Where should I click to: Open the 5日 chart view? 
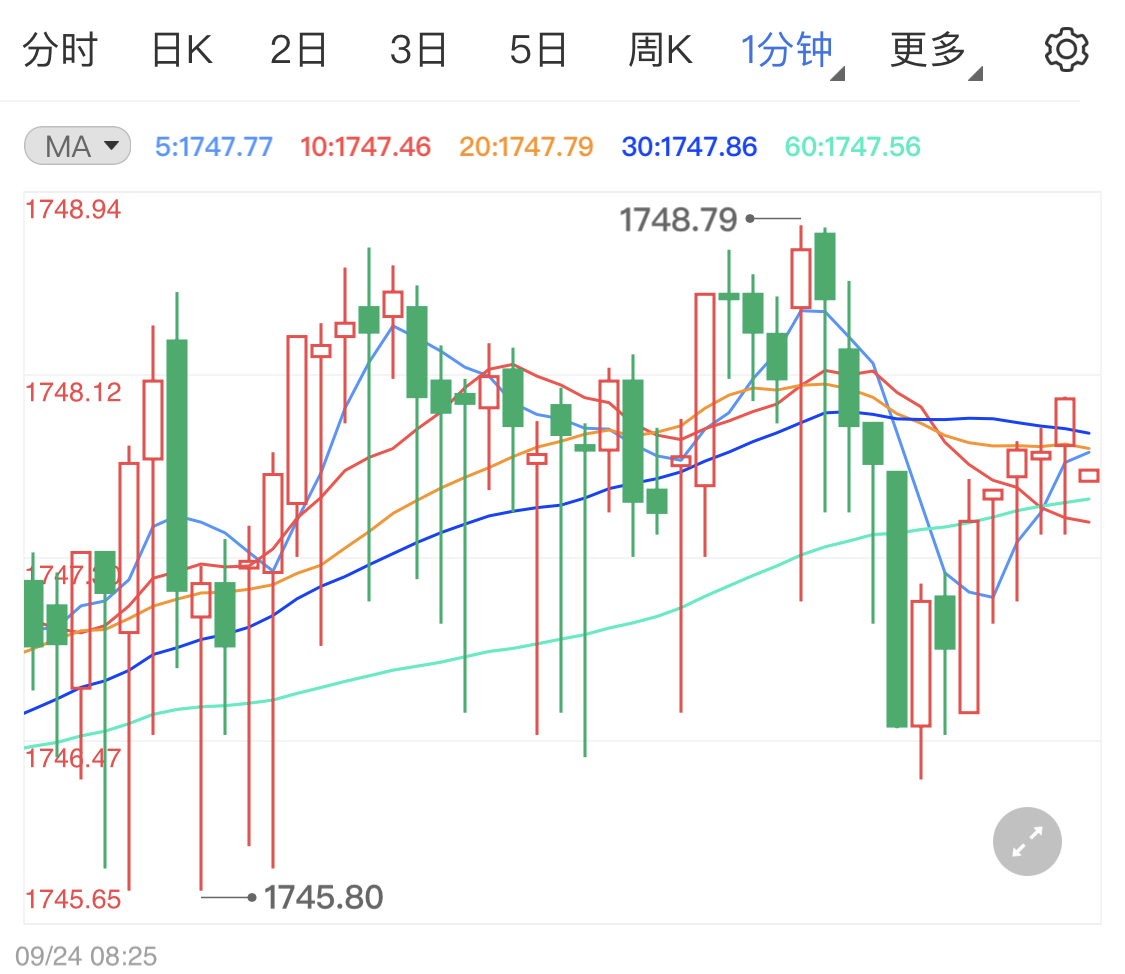(538, 47)
